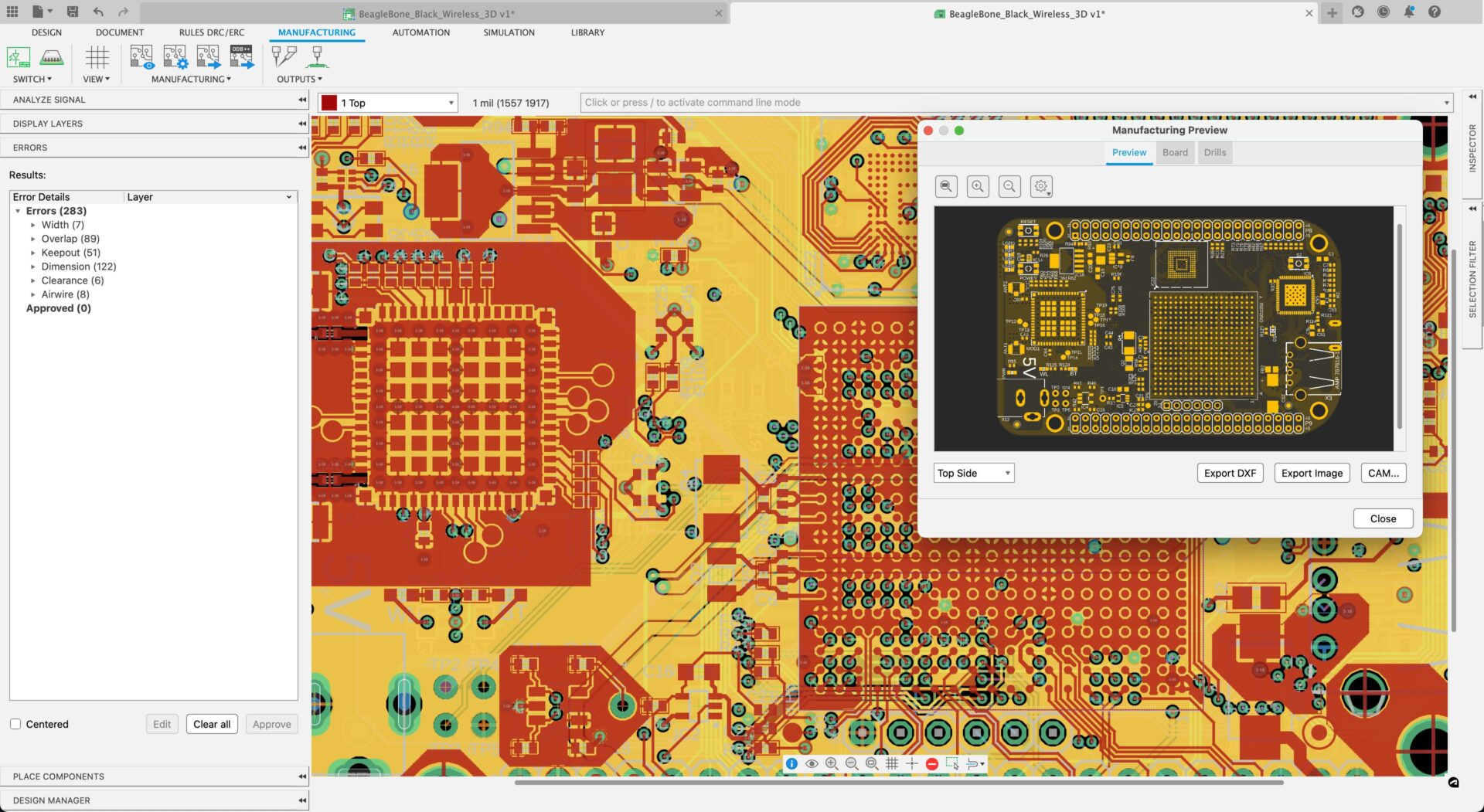Select the CAM processor gear icon
The image size is (1484, 812).
tap(175, 56)
